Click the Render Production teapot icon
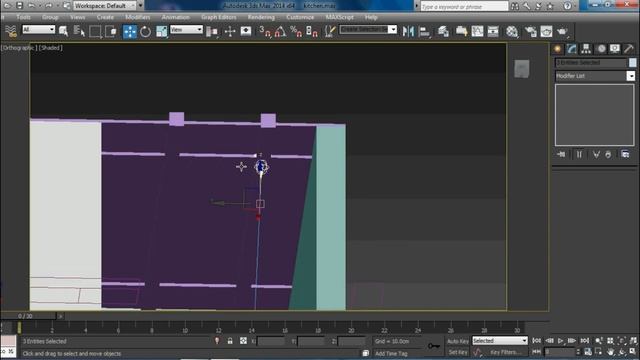This screenshot has height=360, width=640. click(x=562, y=31)
